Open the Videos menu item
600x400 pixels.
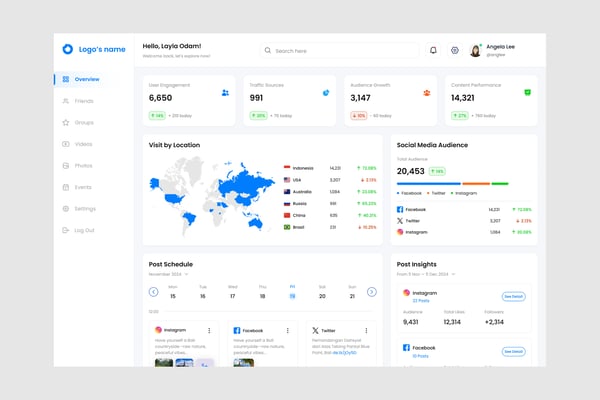pyautogui.click(x=77, y=144)
